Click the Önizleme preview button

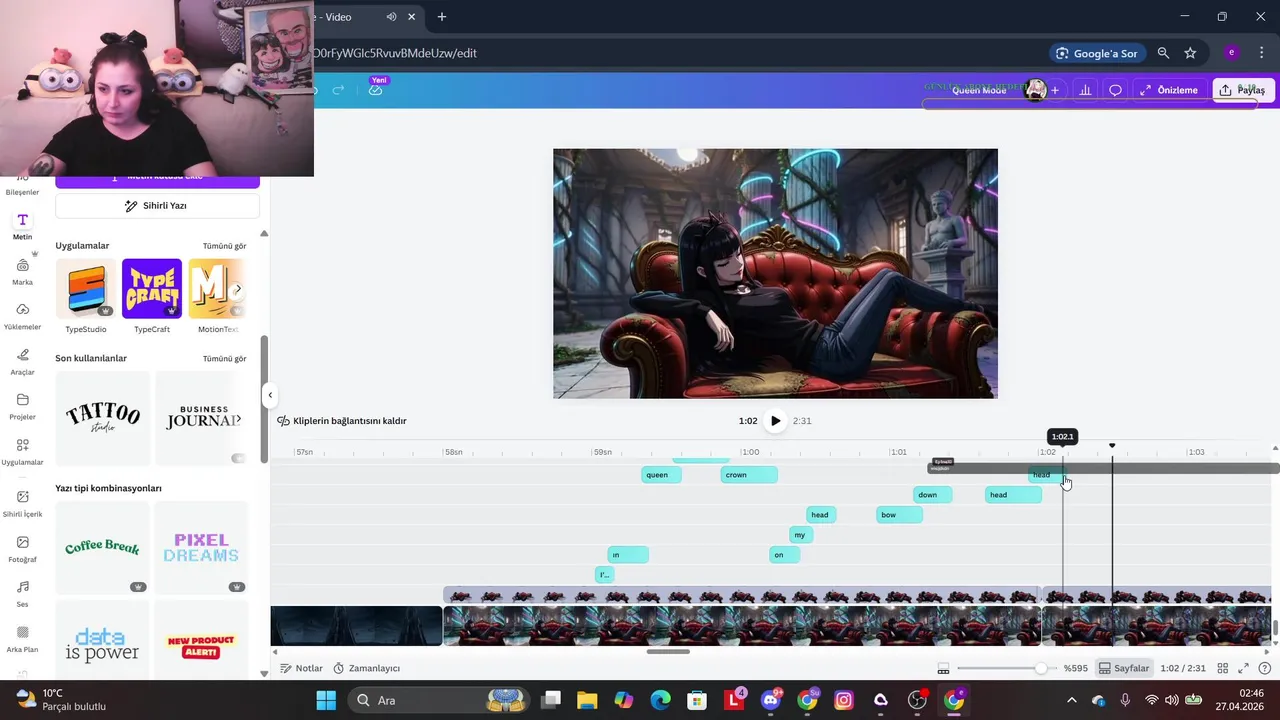(x=1168, y=90)
